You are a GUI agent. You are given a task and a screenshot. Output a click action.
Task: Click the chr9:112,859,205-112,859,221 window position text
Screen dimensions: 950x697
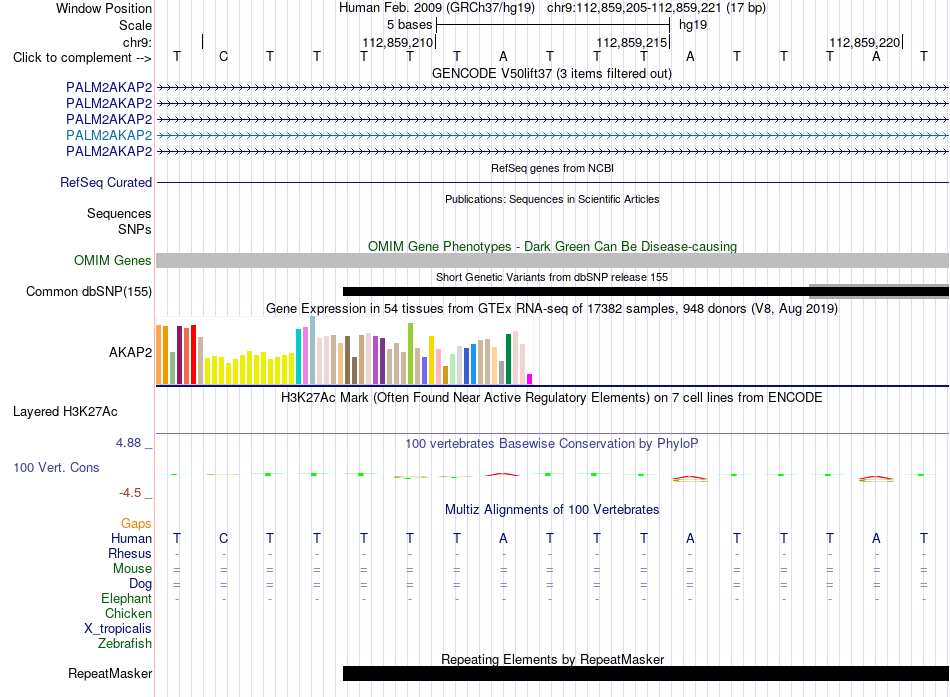click(x=656, y=8)
